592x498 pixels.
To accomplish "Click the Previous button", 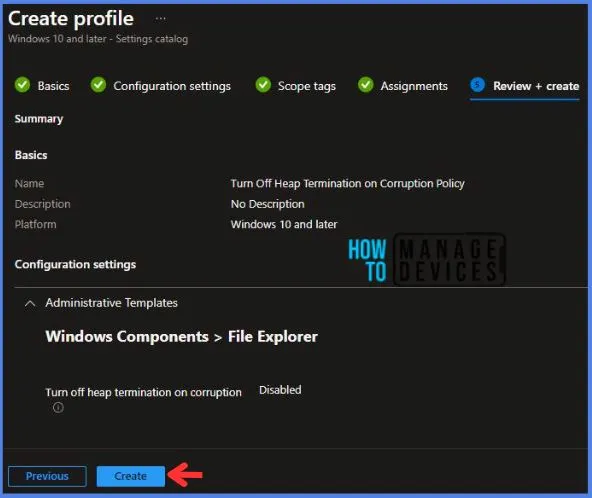I will (47, 476).
